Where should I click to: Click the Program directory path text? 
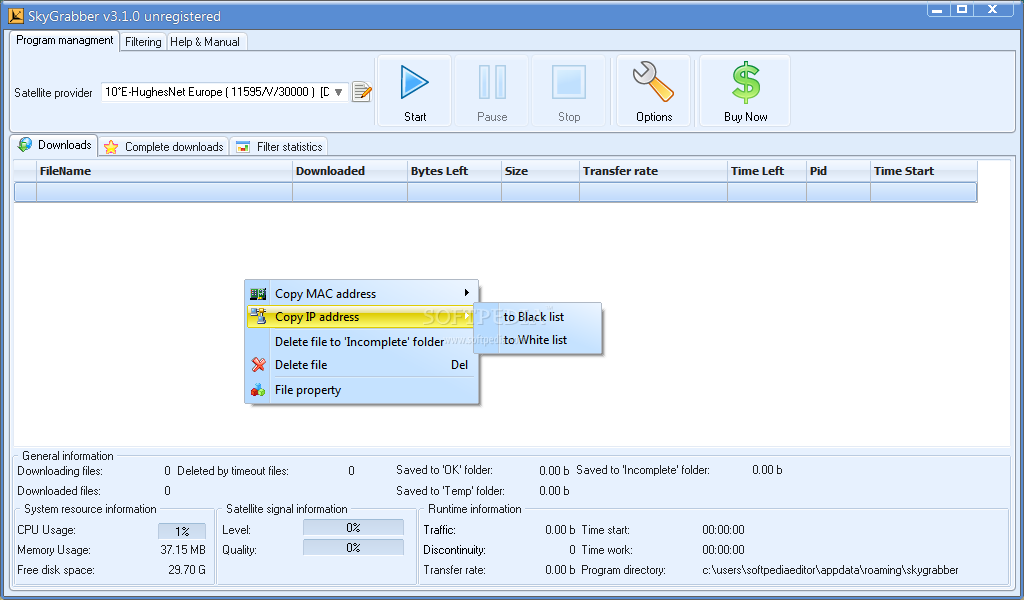(830, 570)
